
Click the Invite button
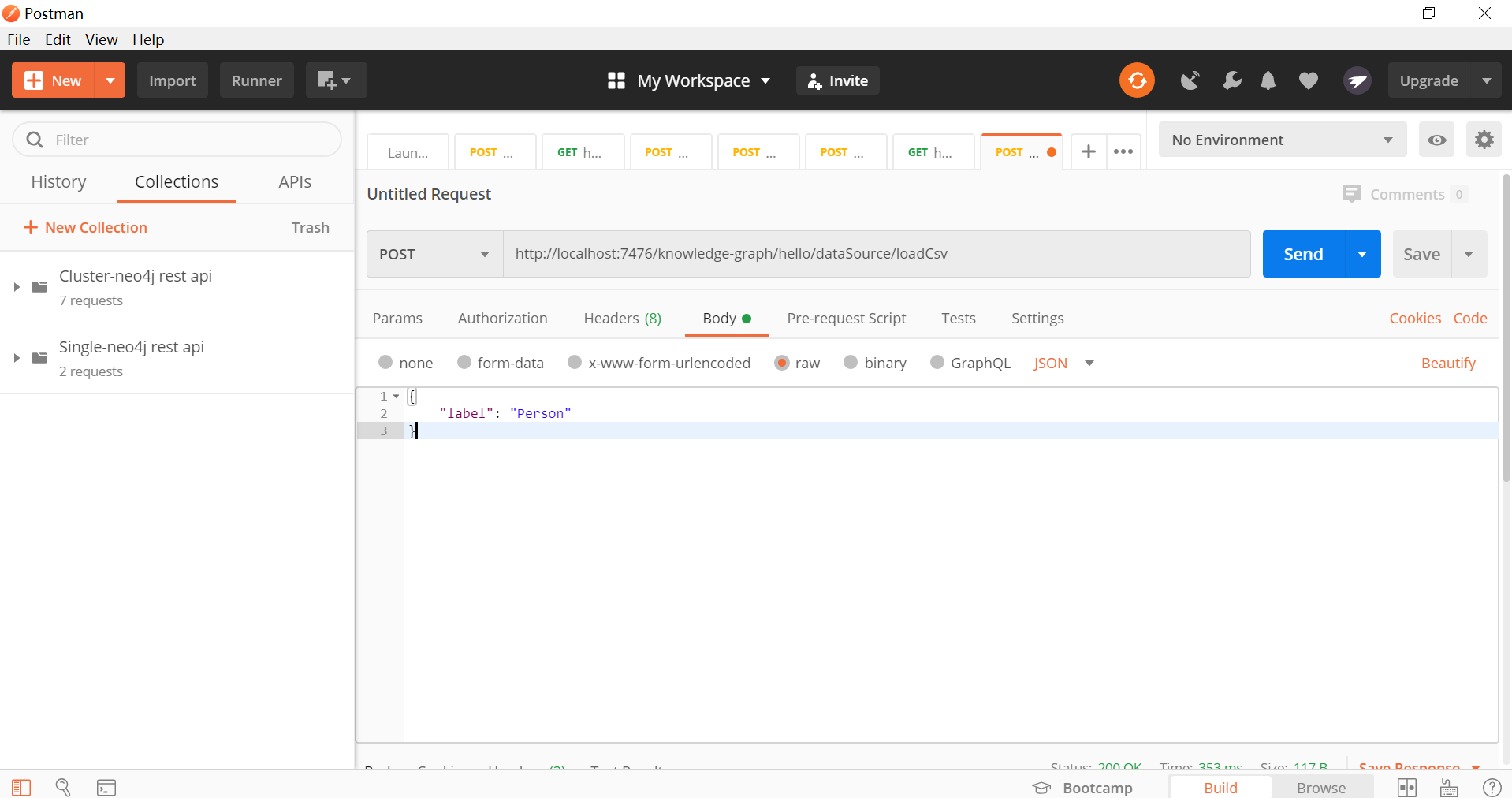click(838, 80)
